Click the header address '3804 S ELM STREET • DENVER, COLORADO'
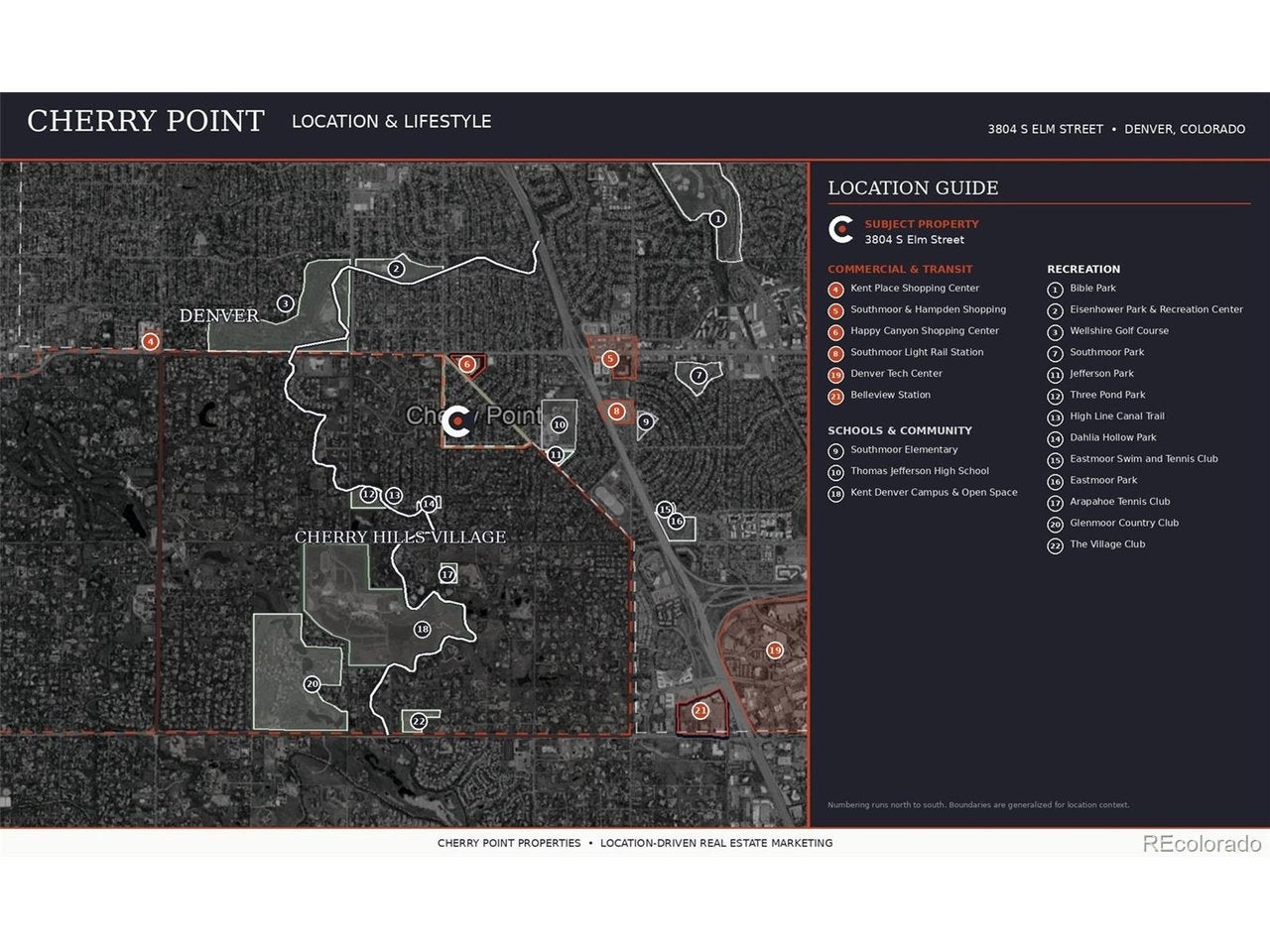This screenshot has height=952, width=1270. (x=1116, y=129)
